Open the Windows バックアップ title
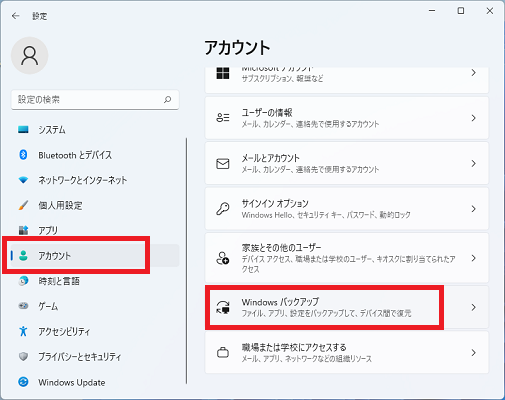Screen dimensions: 505x400 (x=280, y=302)
